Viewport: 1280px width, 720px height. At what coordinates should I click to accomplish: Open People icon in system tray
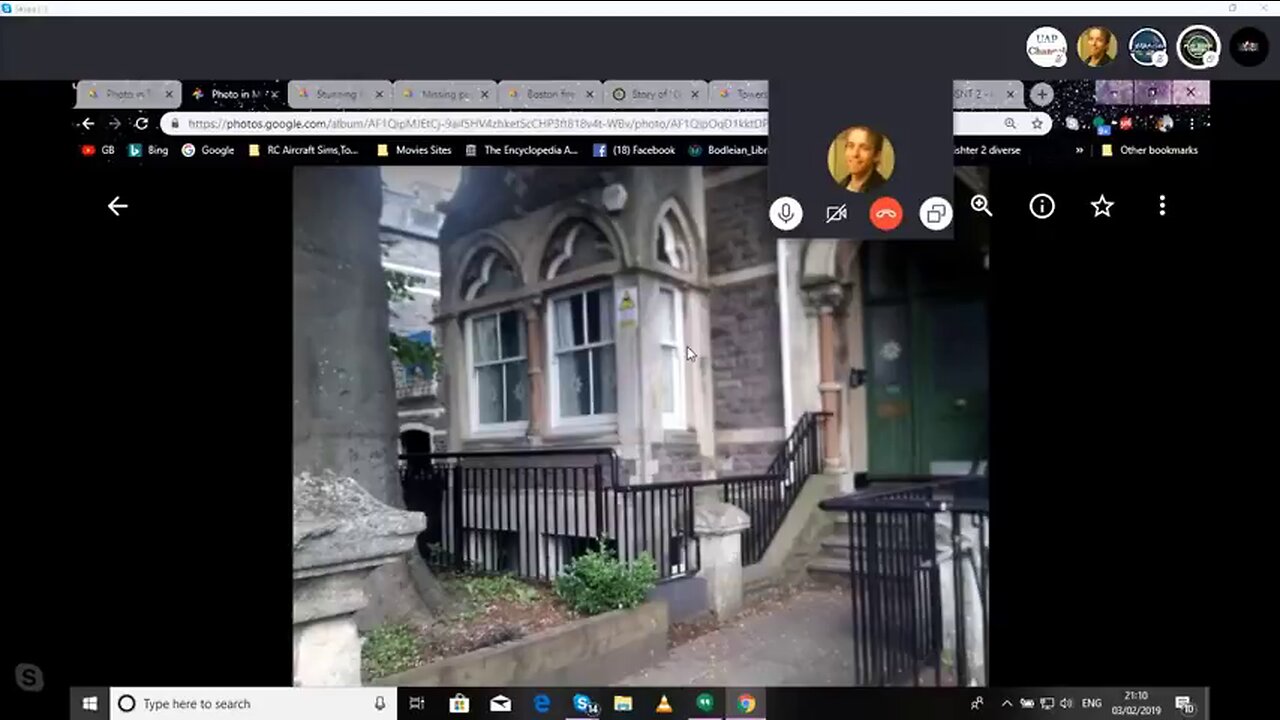pos(977,704)
